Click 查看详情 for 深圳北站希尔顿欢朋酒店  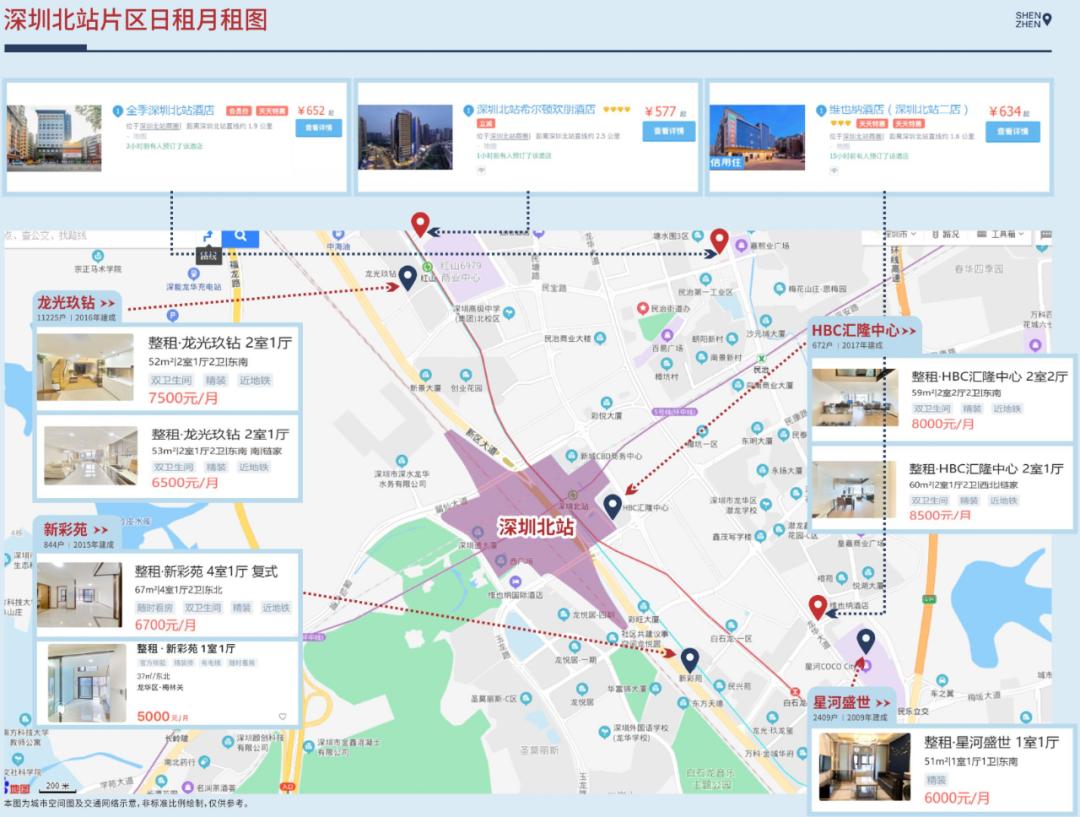[668, 131]
